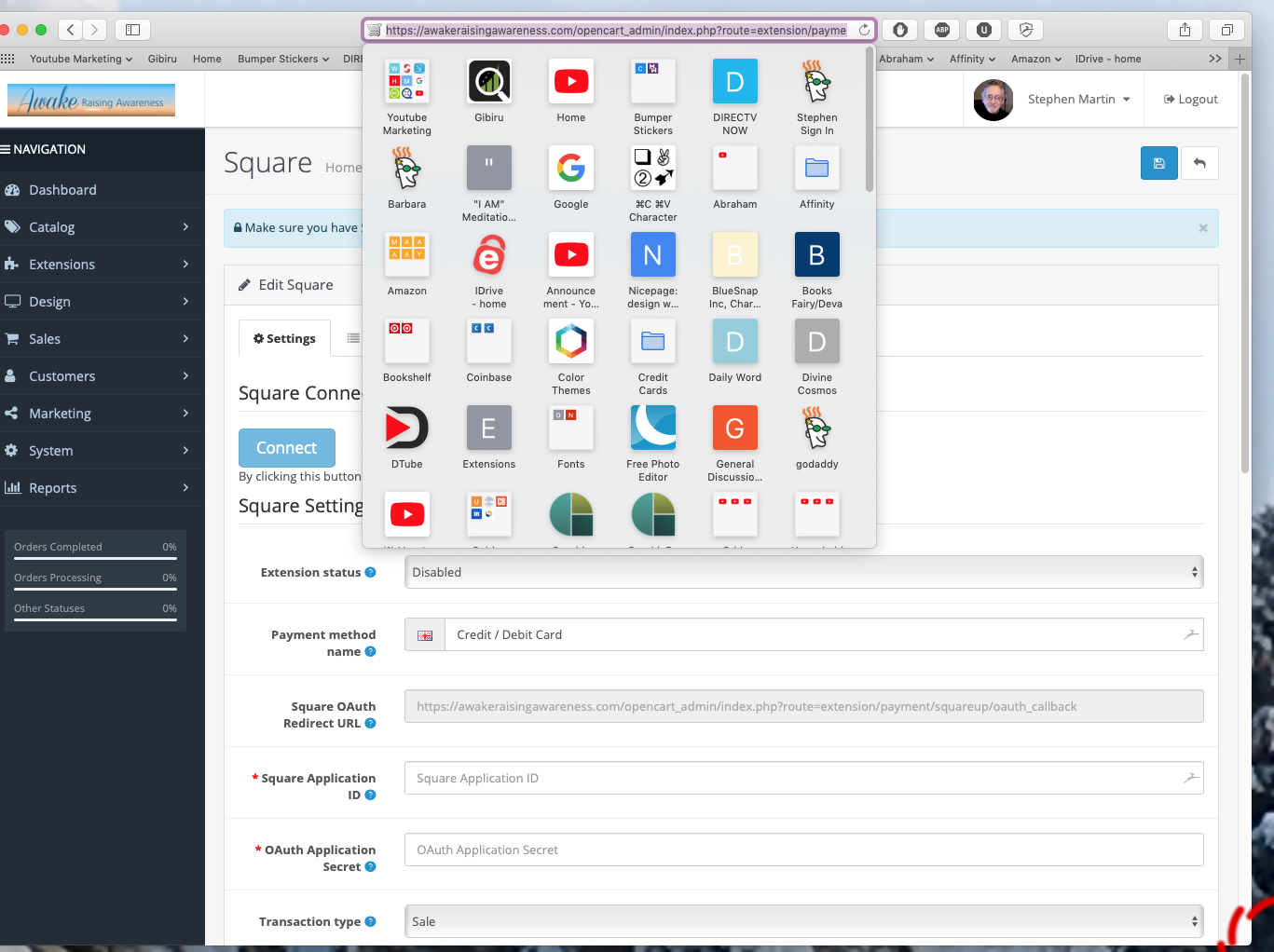Open Youtube Marketing favorites folder icon
Viewport: 1274px width, 952px height.
pos(407,82)
